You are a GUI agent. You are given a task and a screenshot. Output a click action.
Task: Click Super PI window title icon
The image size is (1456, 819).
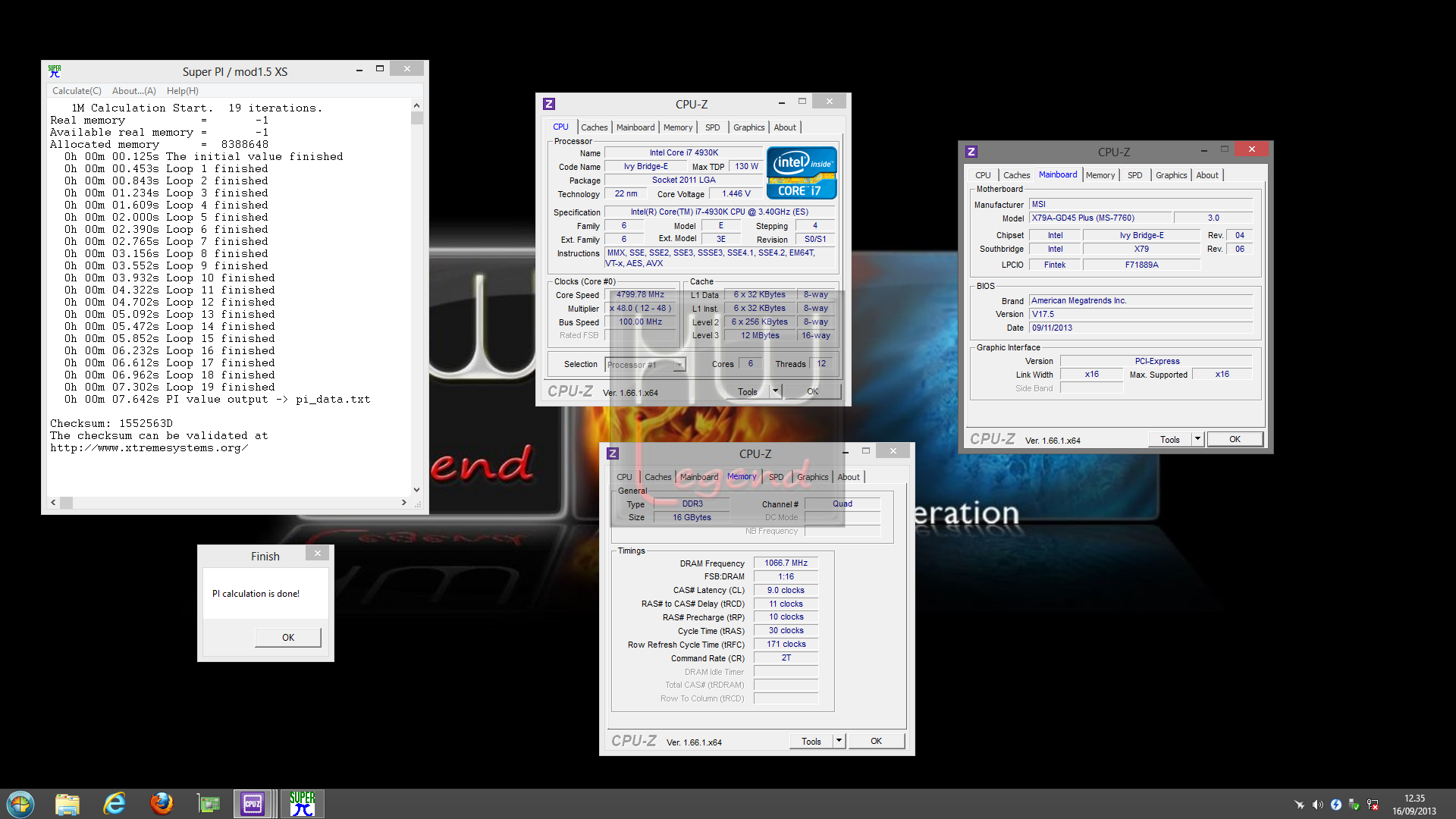(55, 71)
